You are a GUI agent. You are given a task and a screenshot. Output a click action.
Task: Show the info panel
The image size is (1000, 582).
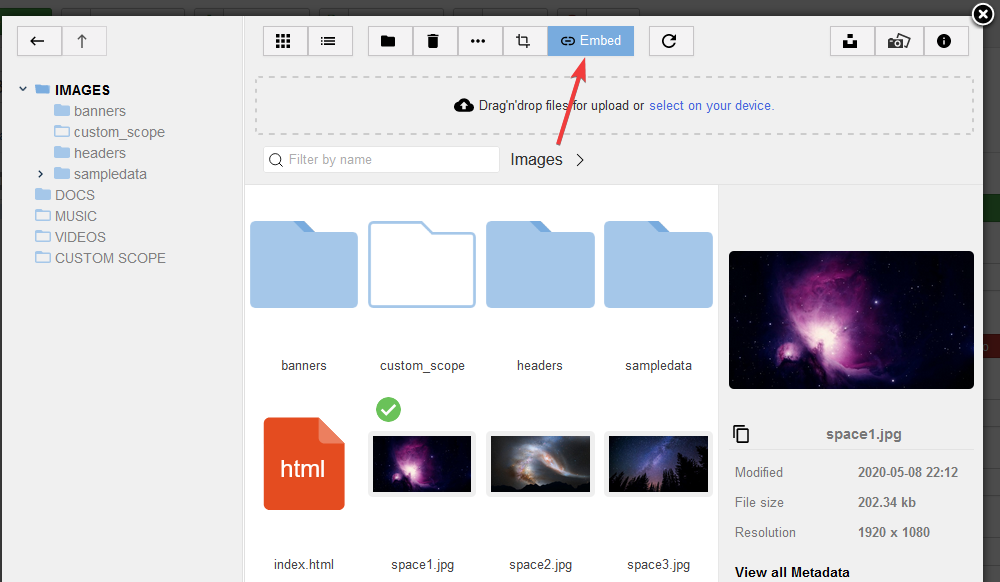[x=944, y=41]
